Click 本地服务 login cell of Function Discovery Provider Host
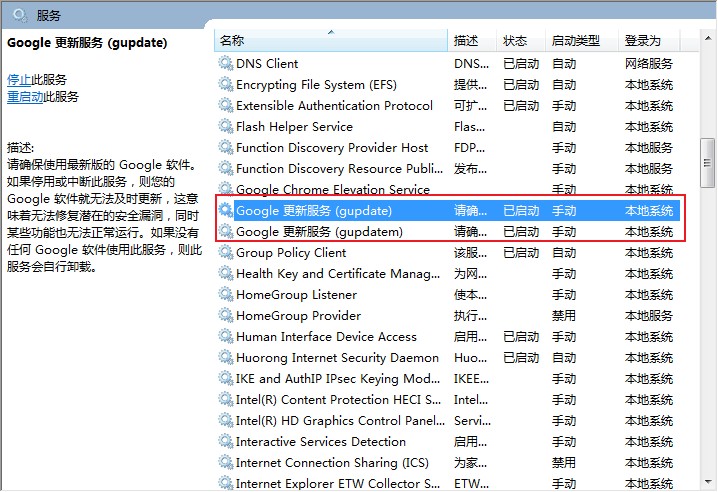The width and height of the screenshot is (718, 492). 649,148
